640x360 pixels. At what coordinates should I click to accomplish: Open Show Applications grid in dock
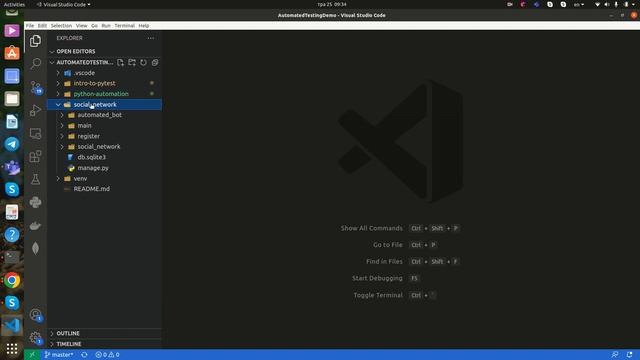[x=12, y=349]
